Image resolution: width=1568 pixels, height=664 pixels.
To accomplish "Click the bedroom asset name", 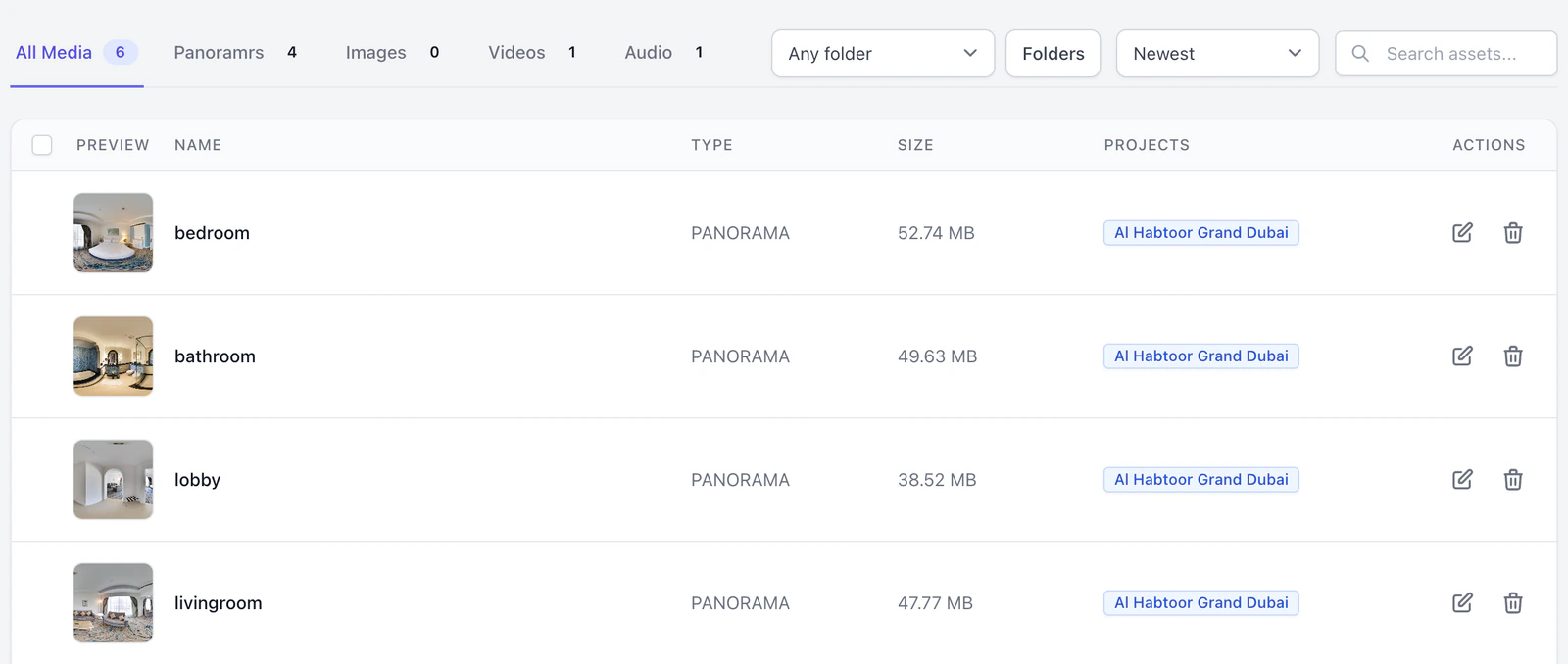I will (212, 232).
